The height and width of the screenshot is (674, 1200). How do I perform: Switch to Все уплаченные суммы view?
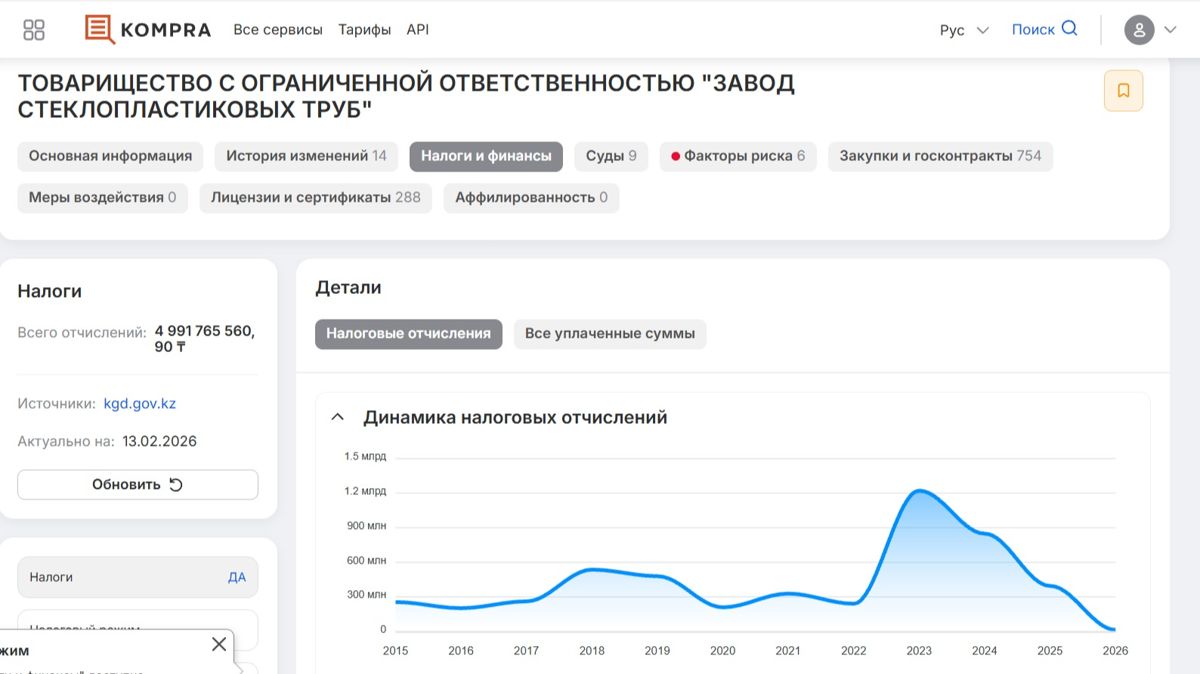click(608, 334)
